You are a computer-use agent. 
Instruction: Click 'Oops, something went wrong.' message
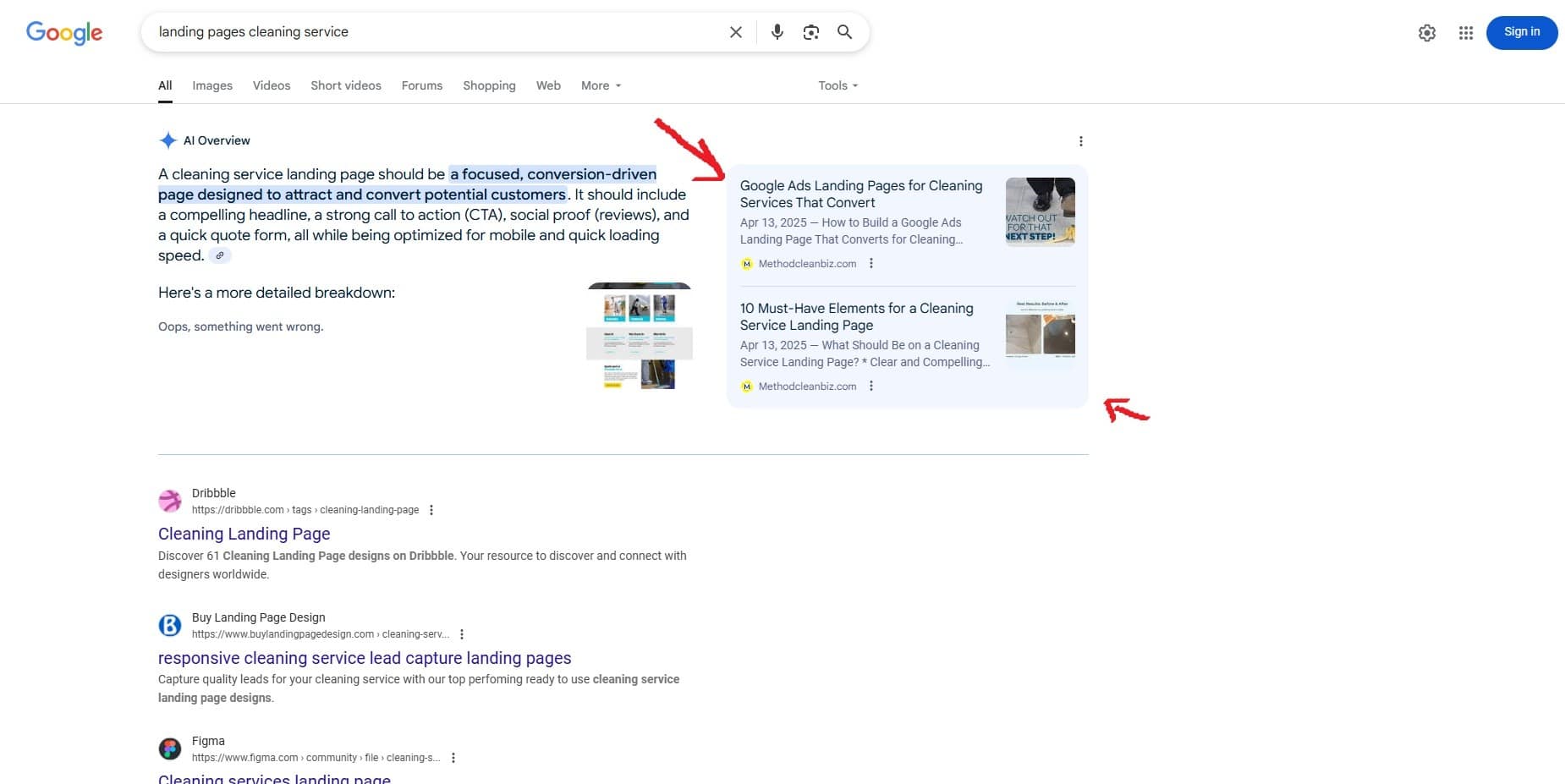point(241,326)
